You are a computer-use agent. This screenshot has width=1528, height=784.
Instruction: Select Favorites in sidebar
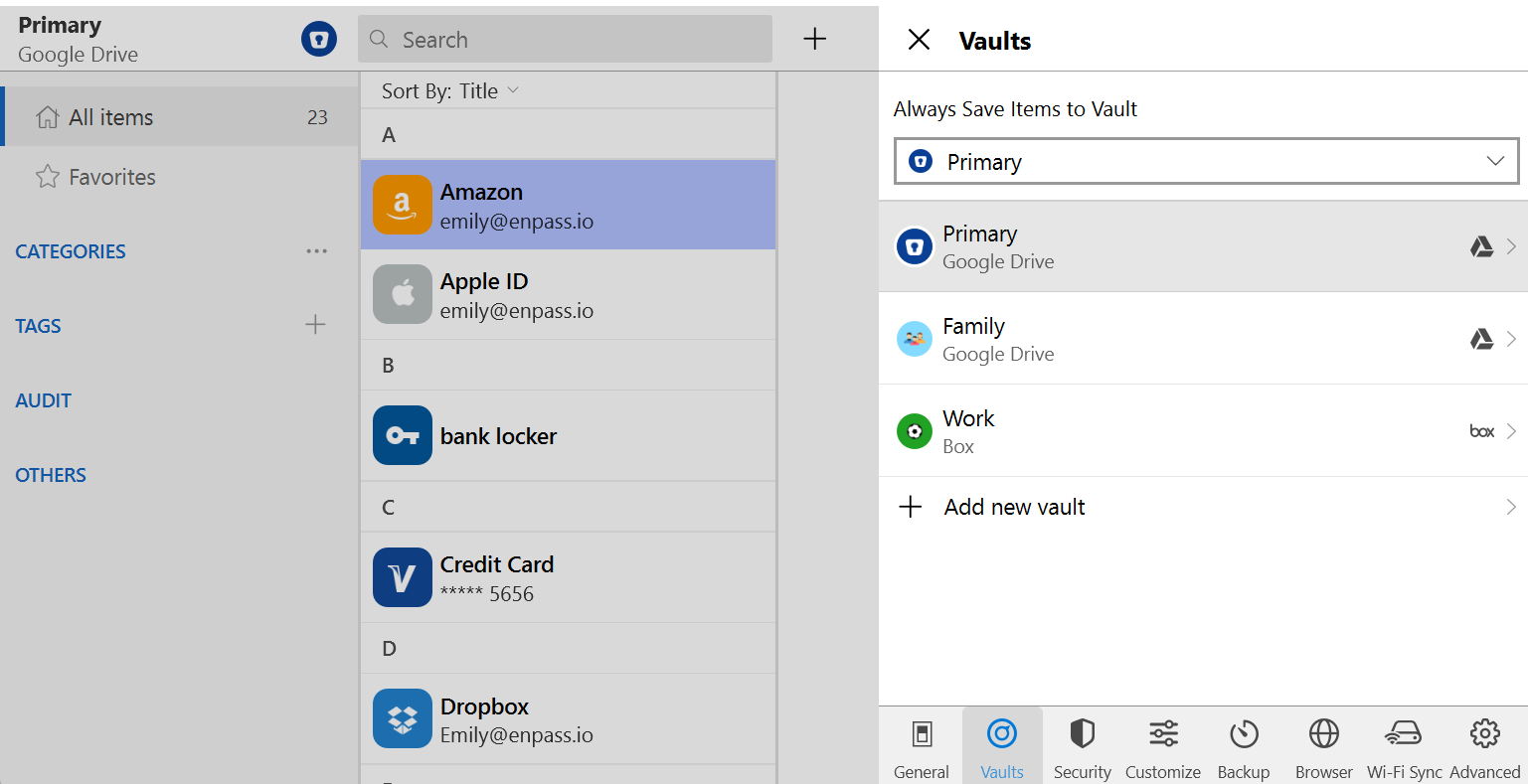tap(180, 177)
